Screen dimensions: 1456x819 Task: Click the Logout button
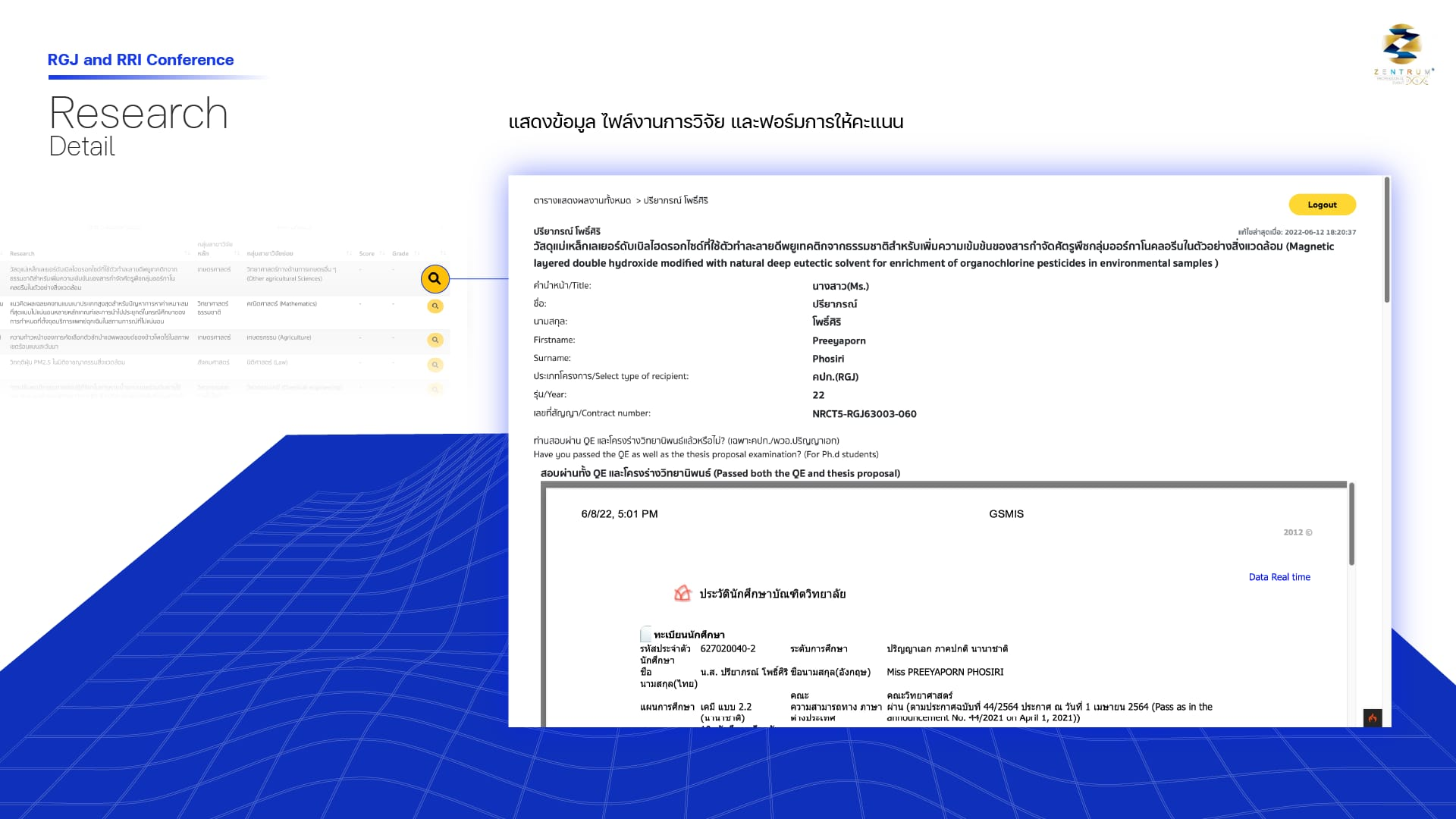pyautogui.click(x=1322, y=205)
